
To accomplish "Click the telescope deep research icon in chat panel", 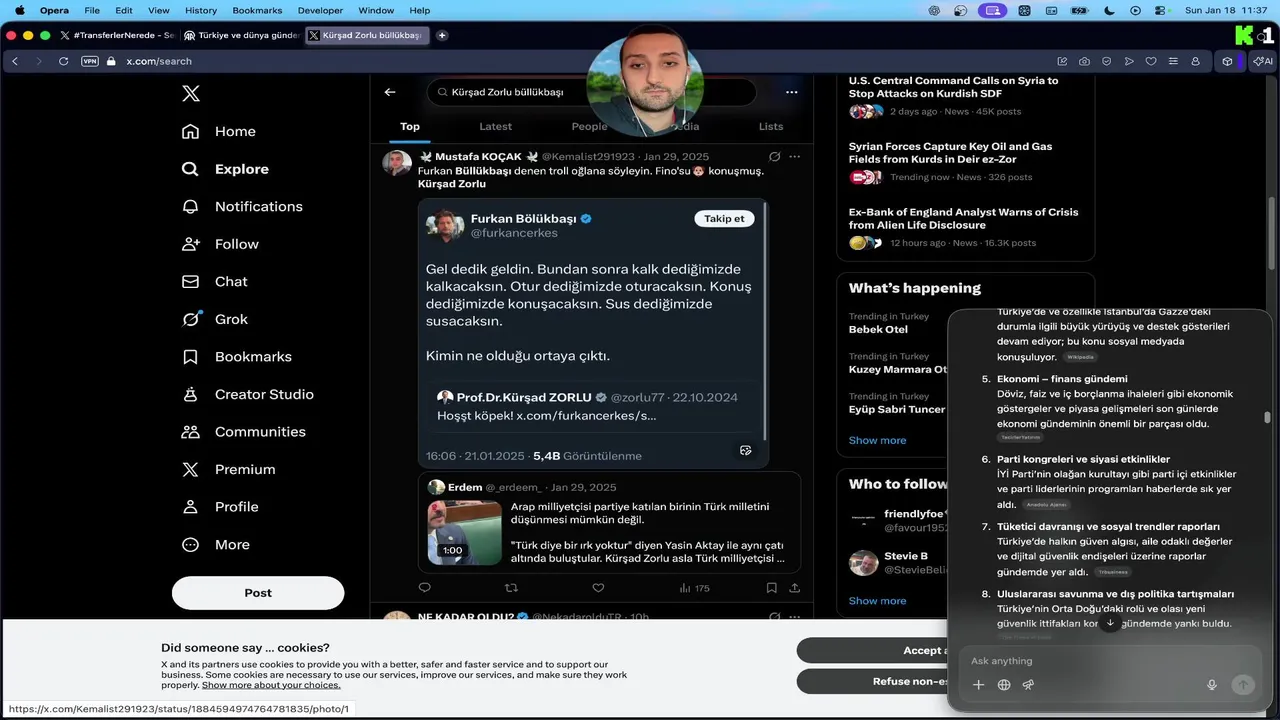I will [1028, 685].
